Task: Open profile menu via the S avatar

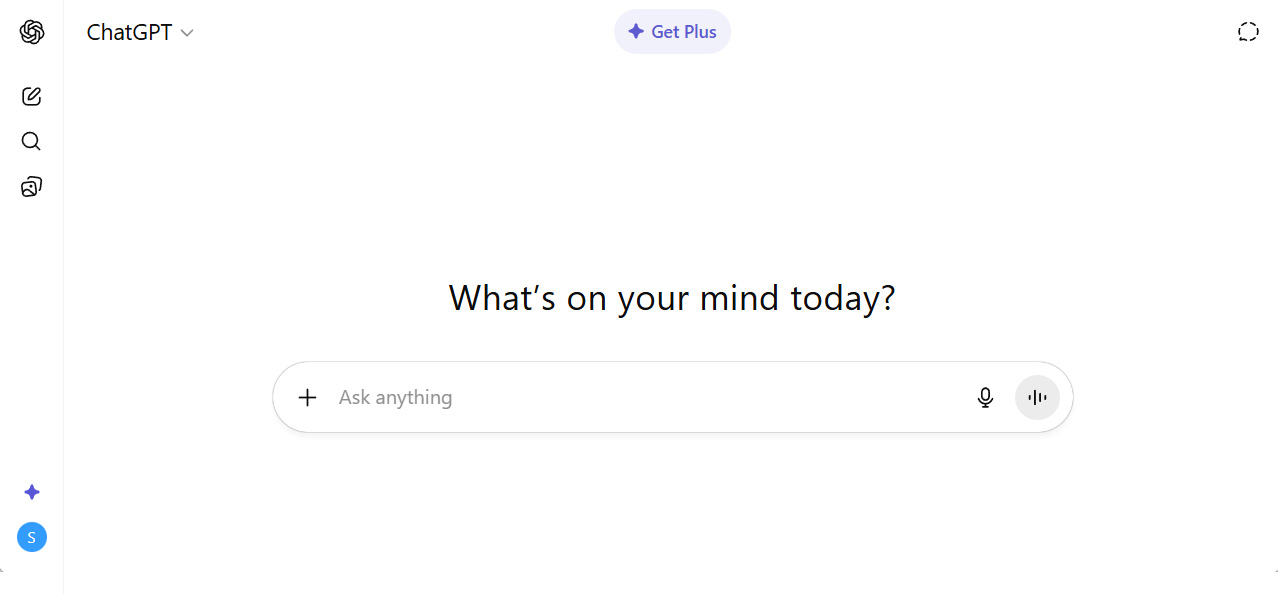Action: [32, 537]
